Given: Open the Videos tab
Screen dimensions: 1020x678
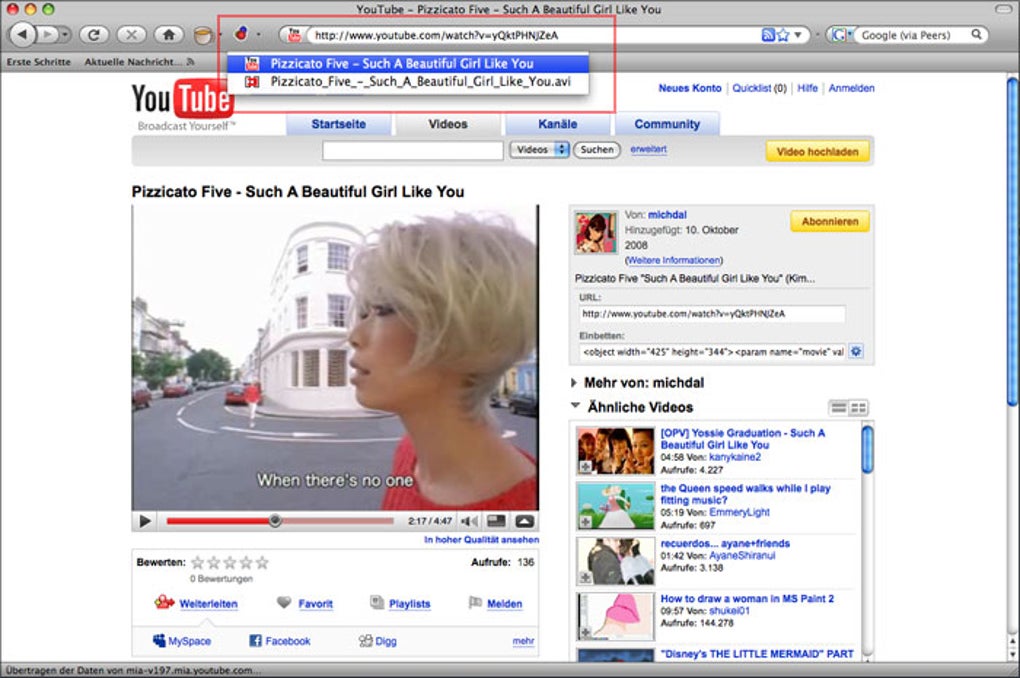Looking at the screenshot, I should click(448, 124).
